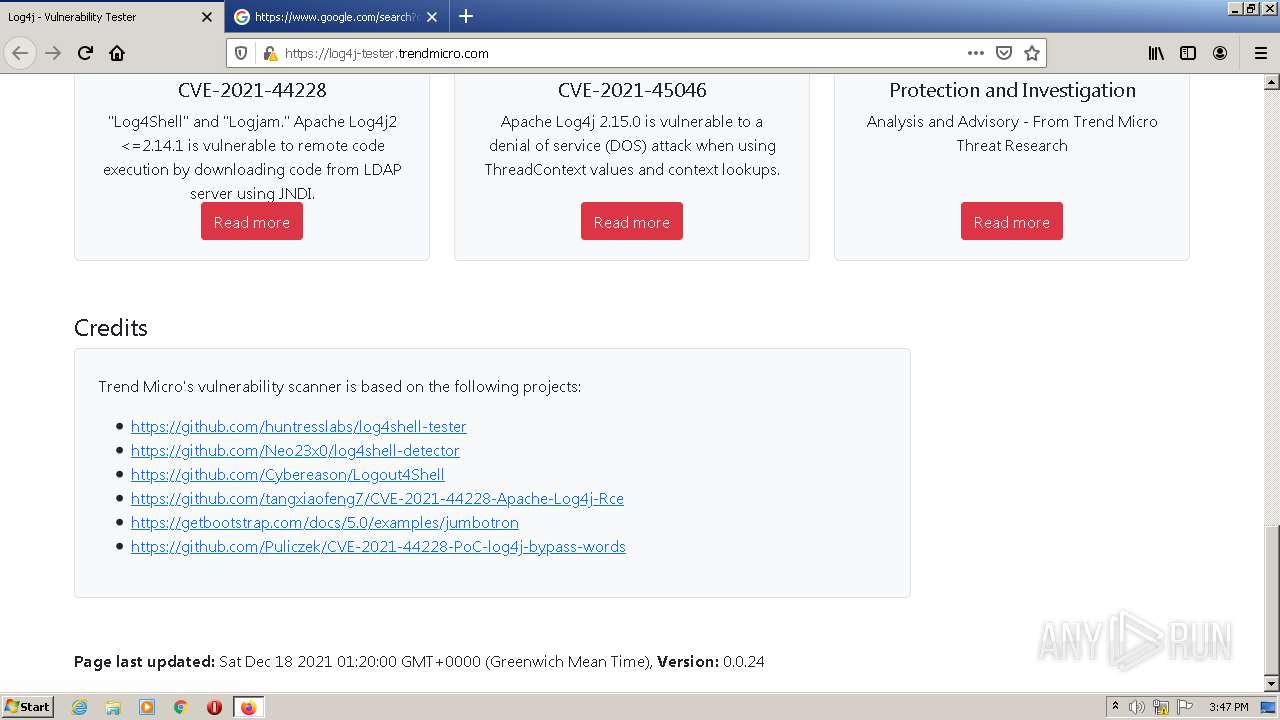This screenshot has height=720, width=1280.
Task: Click the Credits heading
Action: coord(111,328)
